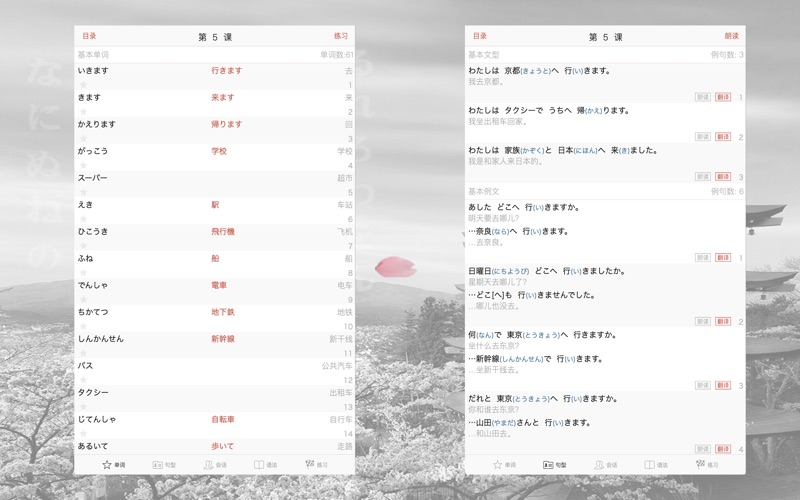Screen dimensions: 800x500
Task: Open 单词 tab in left panel
Action: coord(114,465)
